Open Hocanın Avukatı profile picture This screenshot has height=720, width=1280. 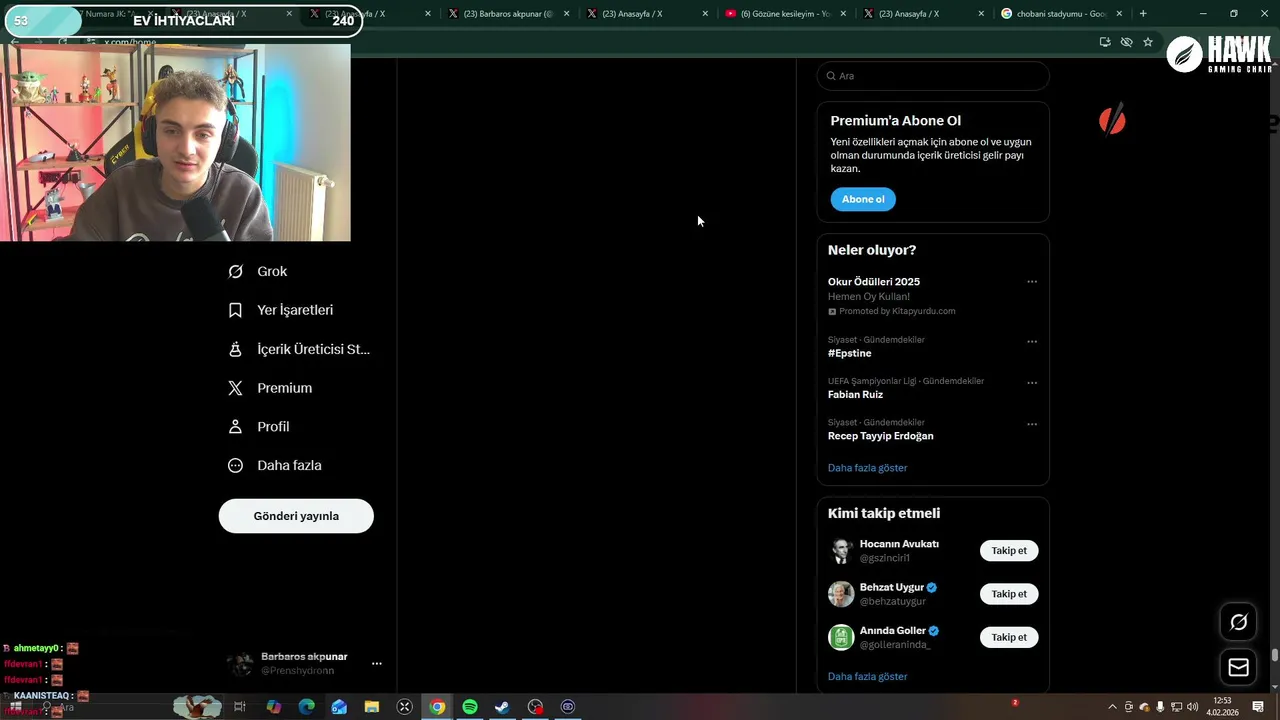841,551
